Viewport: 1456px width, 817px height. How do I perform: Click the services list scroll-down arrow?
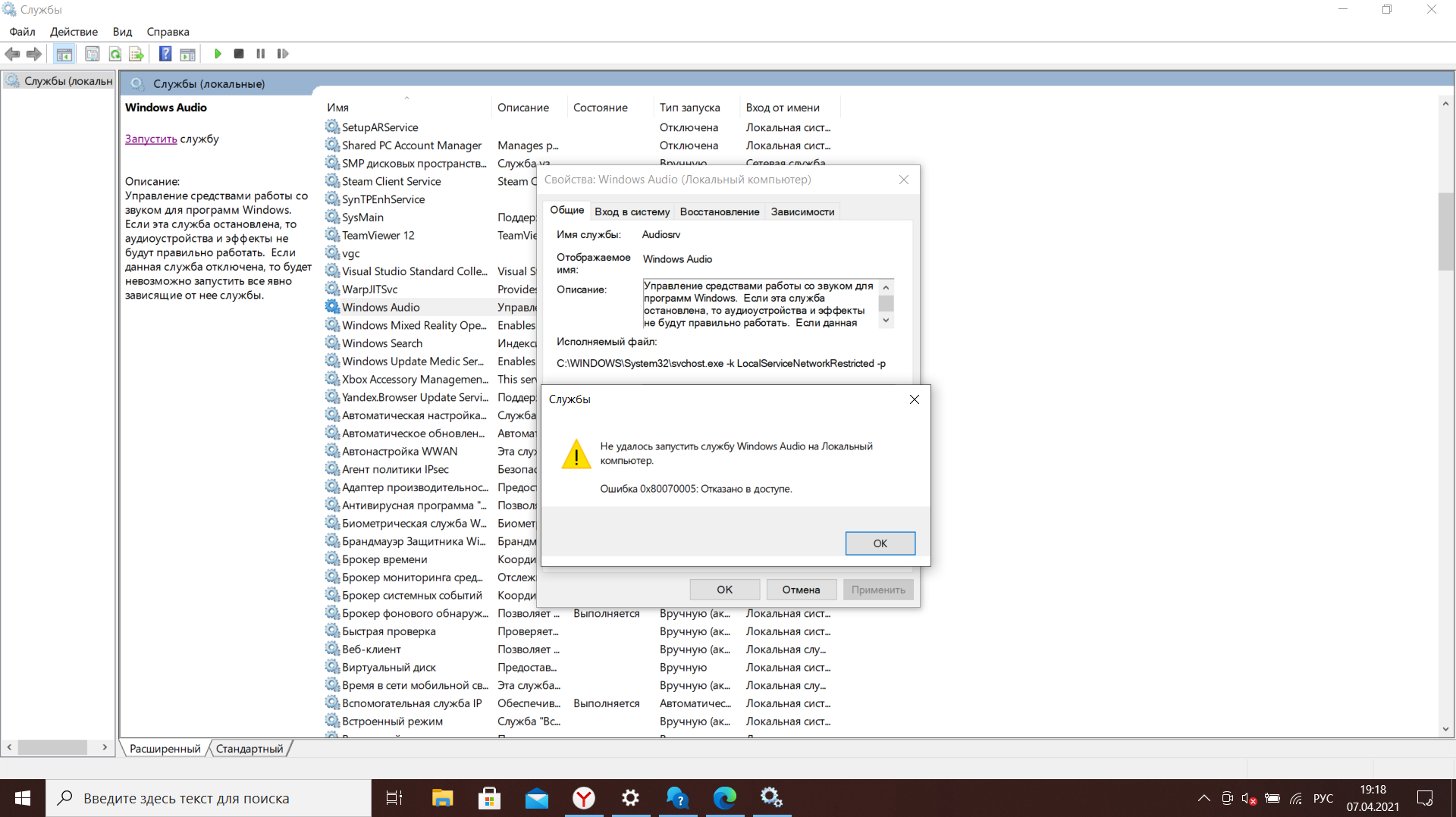tap(1445, 729)
